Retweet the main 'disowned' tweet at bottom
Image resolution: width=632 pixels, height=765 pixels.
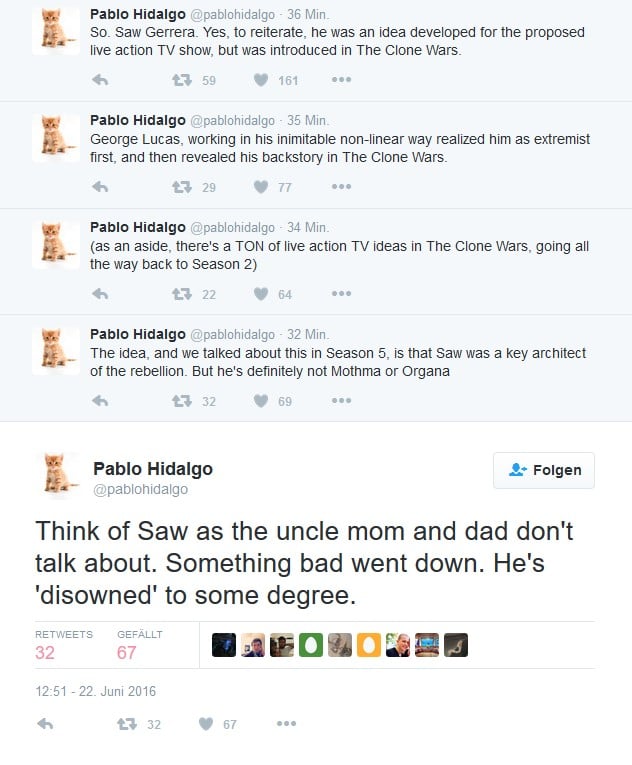pyautogui.click(x=127, y=724)
